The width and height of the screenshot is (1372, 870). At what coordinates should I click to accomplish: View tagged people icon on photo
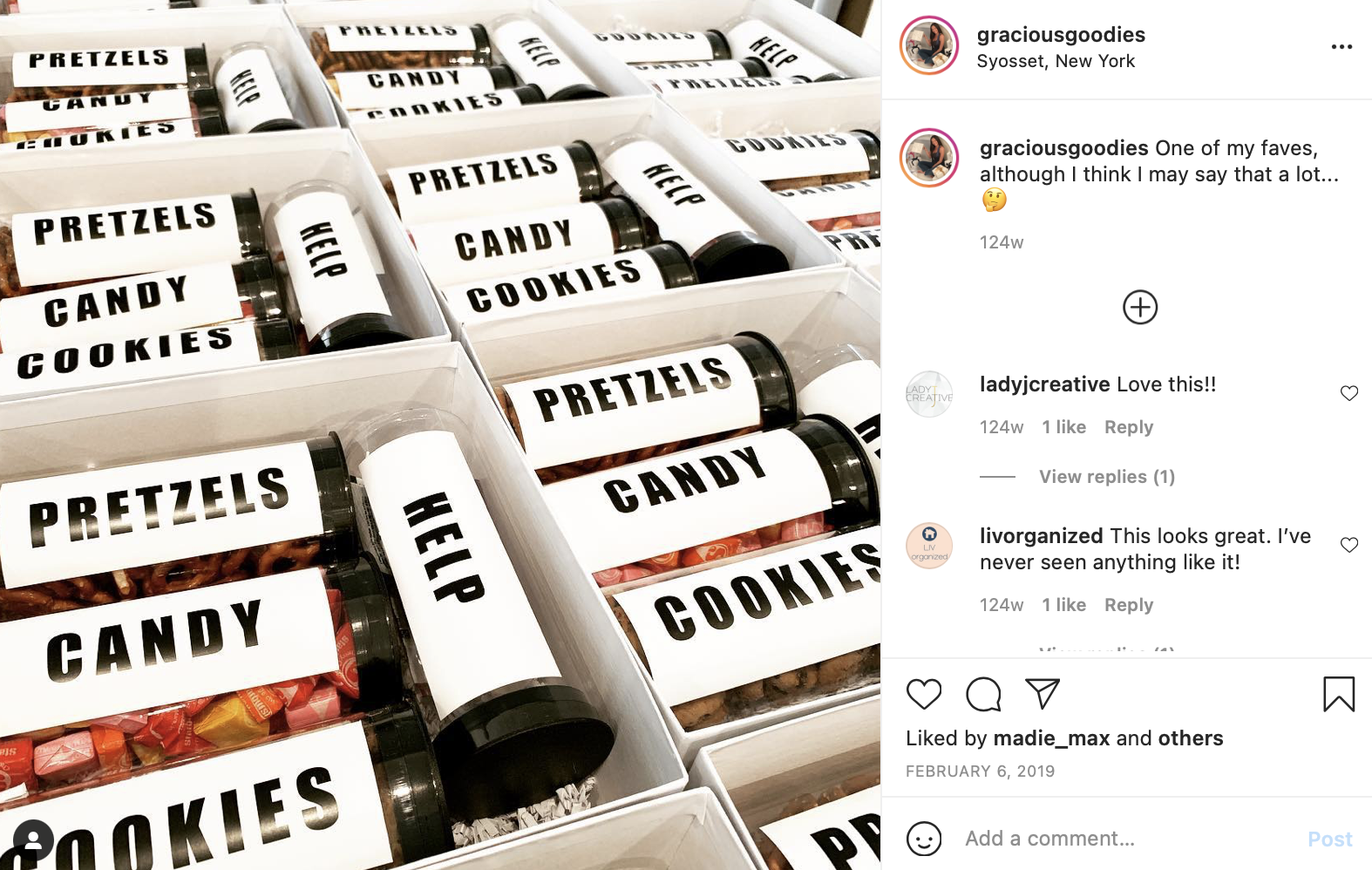coord(33,840)
